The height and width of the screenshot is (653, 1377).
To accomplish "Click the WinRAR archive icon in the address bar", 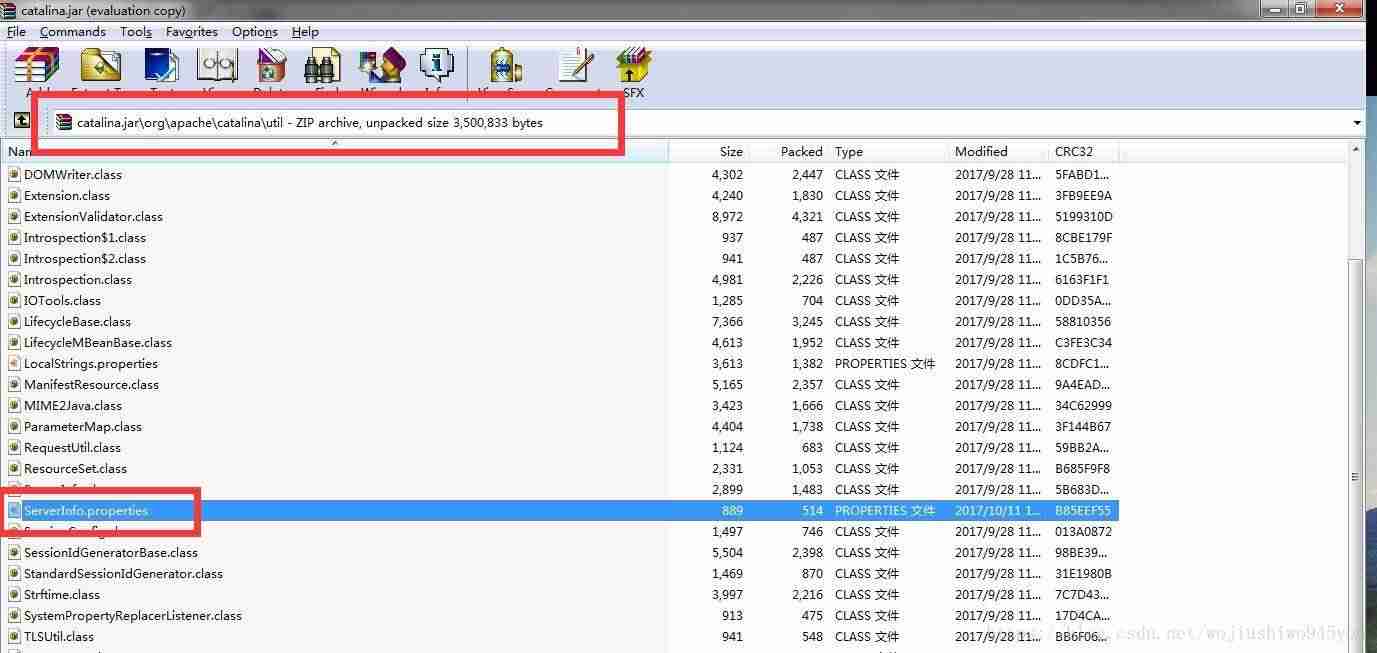I will pyautogui.click(x=64, y=122).
